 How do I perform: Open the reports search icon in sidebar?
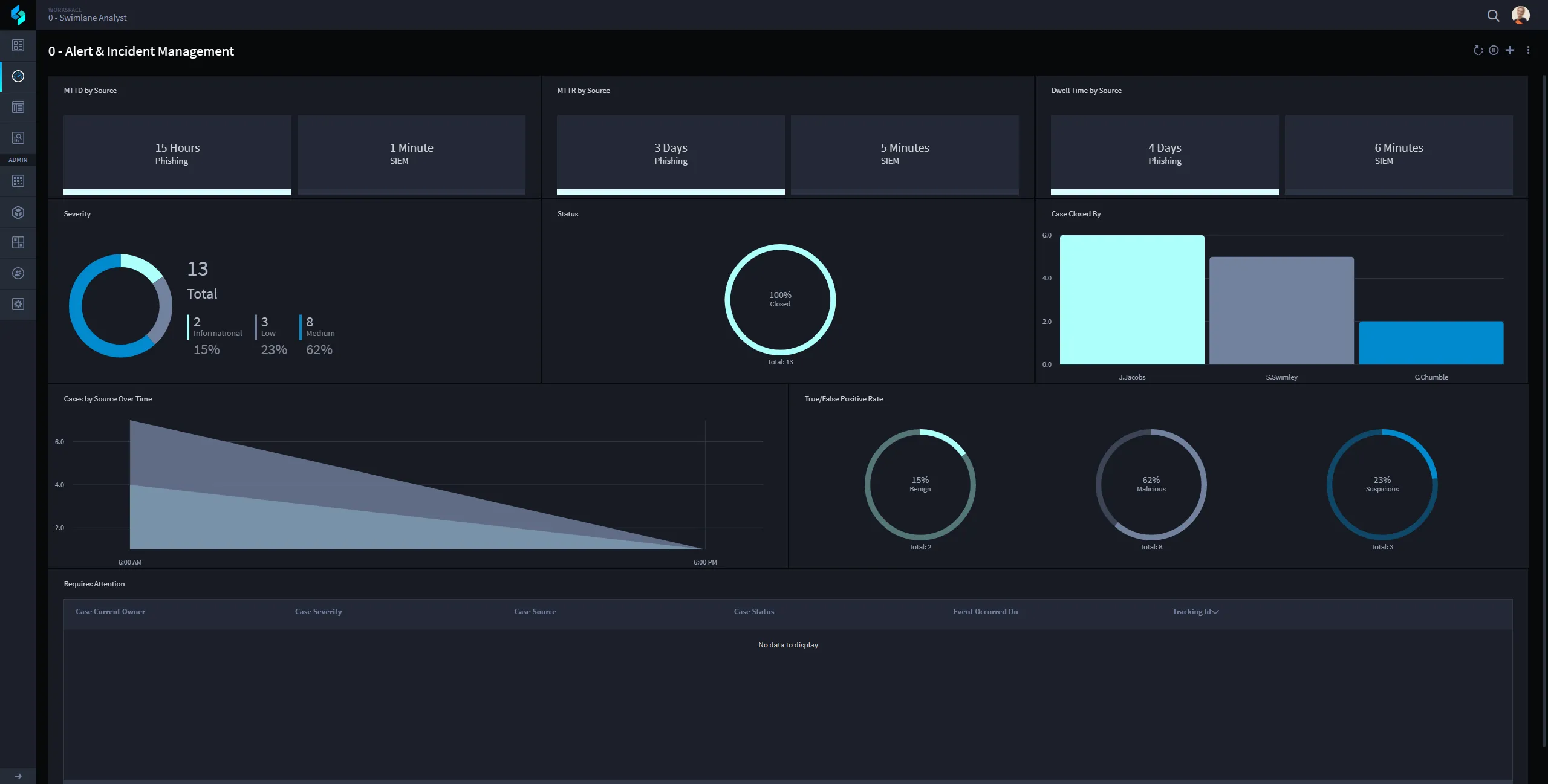point(18,138)
